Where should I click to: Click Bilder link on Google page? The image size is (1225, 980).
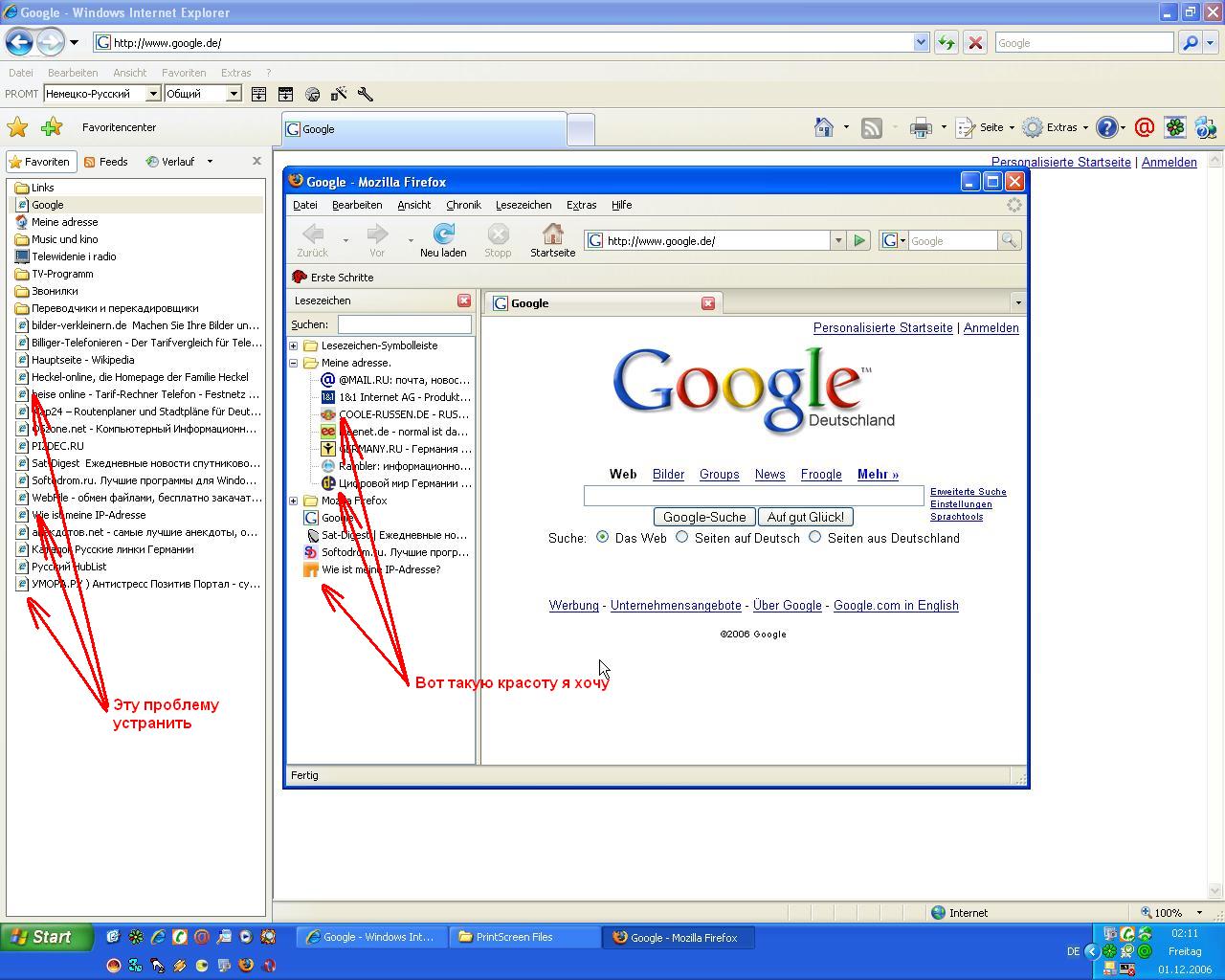click(668, 475)
